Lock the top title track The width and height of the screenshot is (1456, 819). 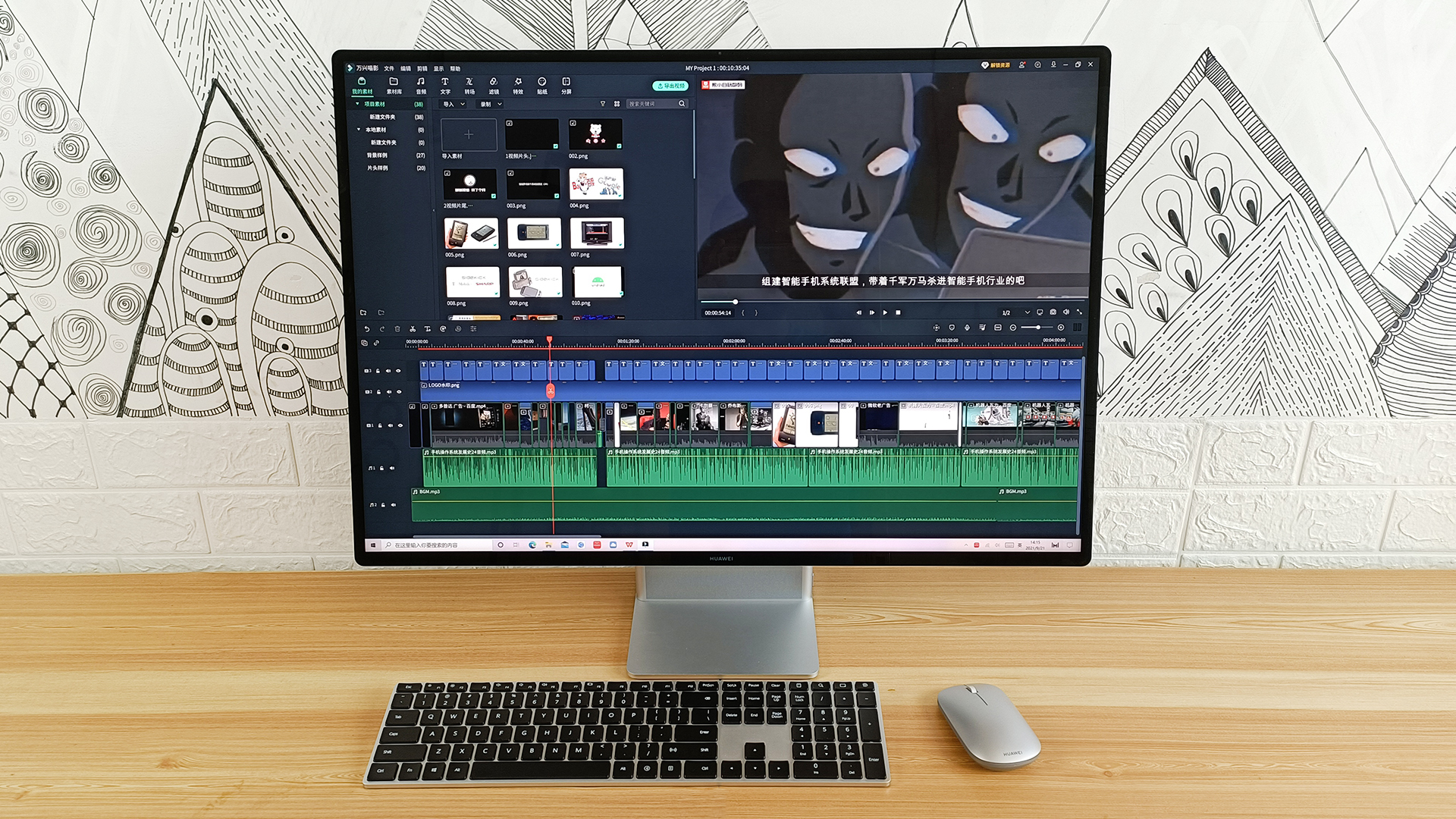(x=378, y=371)
